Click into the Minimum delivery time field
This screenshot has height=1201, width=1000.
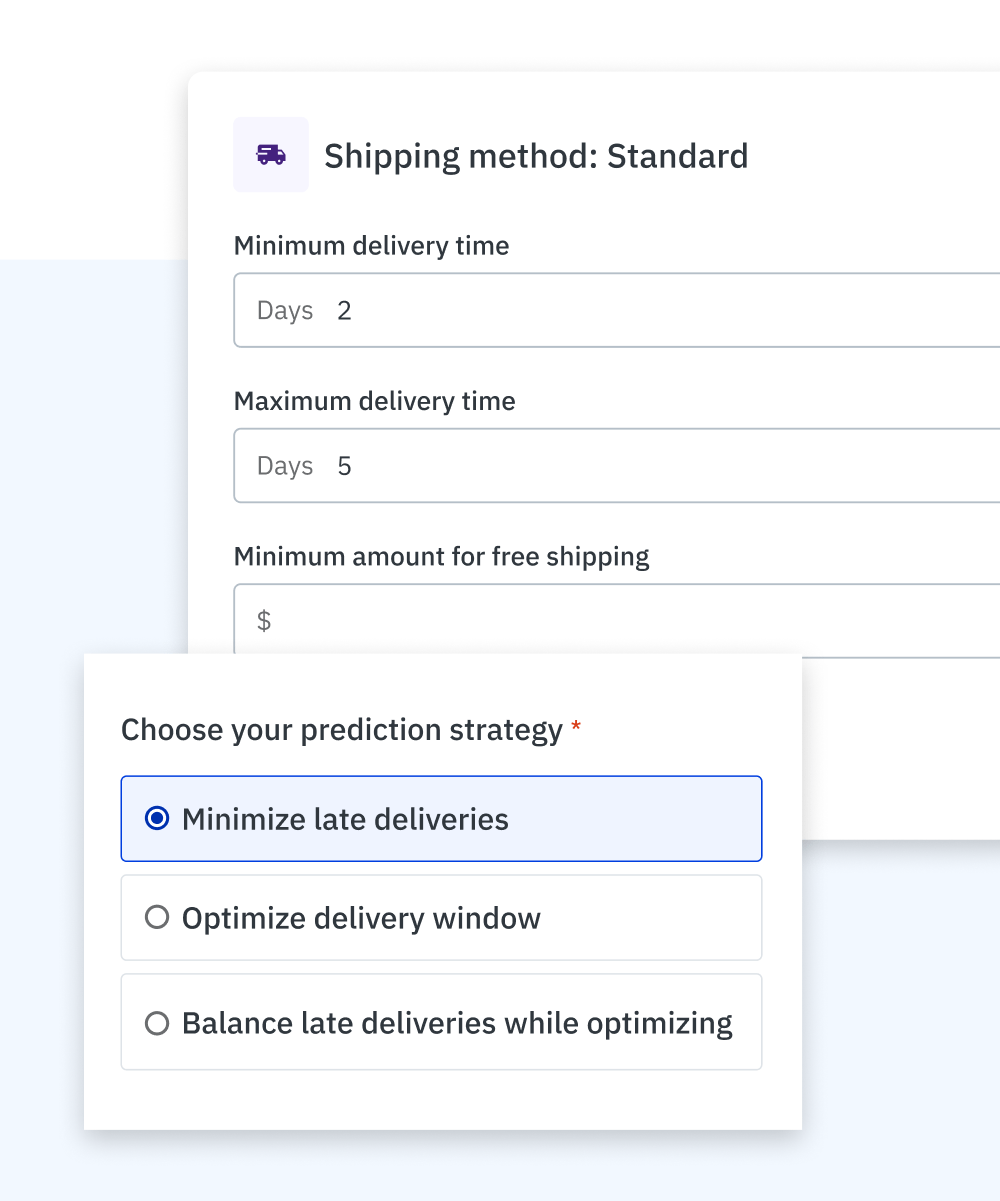[x=650, y=311]
